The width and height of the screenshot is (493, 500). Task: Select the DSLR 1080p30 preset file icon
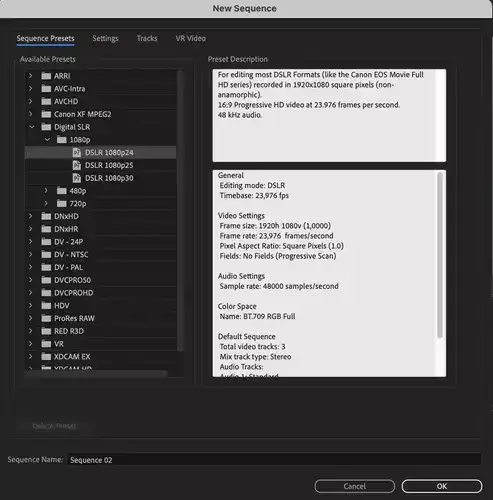pos(77,178)
